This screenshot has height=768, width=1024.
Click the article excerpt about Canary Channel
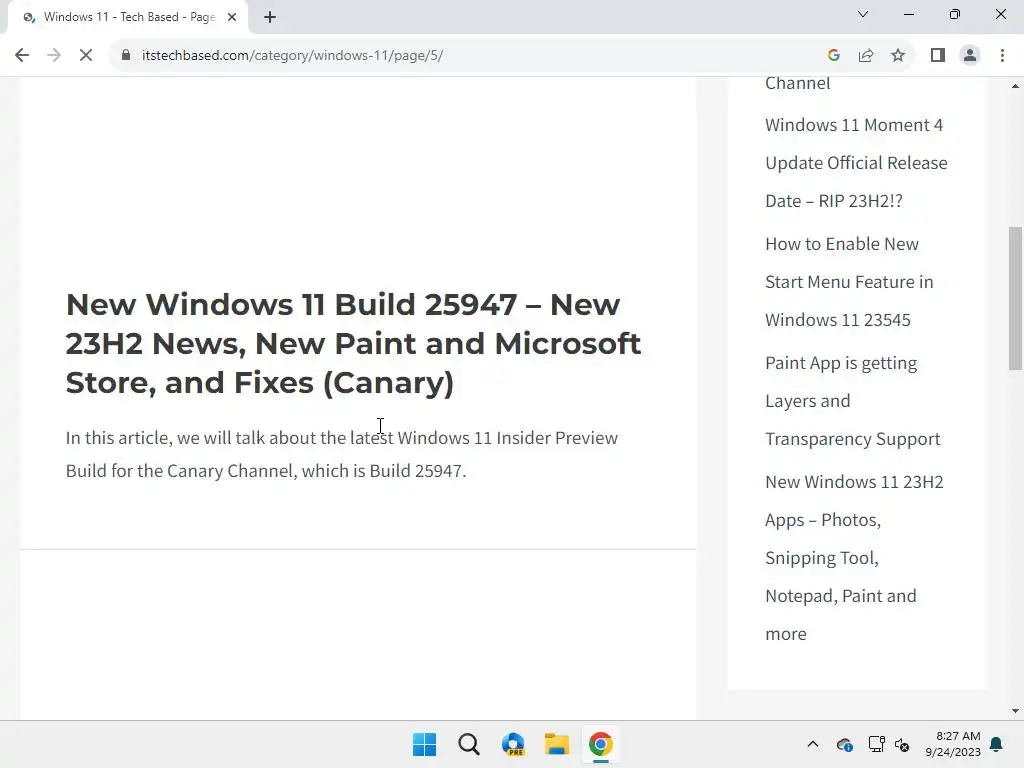click(x=342, y=454)
